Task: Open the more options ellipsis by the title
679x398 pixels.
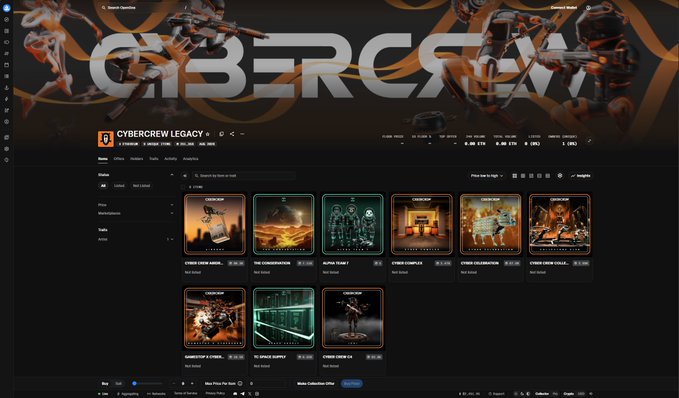Action: (242, 134)
